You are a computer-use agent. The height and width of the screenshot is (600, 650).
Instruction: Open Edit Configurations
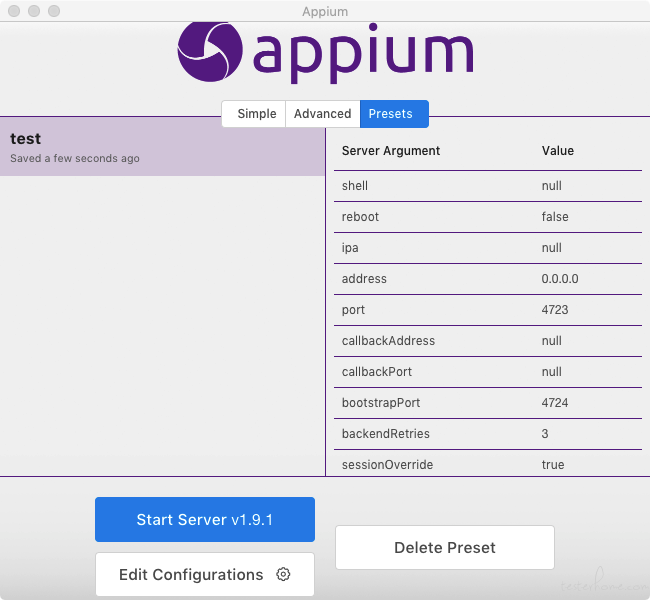tap(205, 574)
